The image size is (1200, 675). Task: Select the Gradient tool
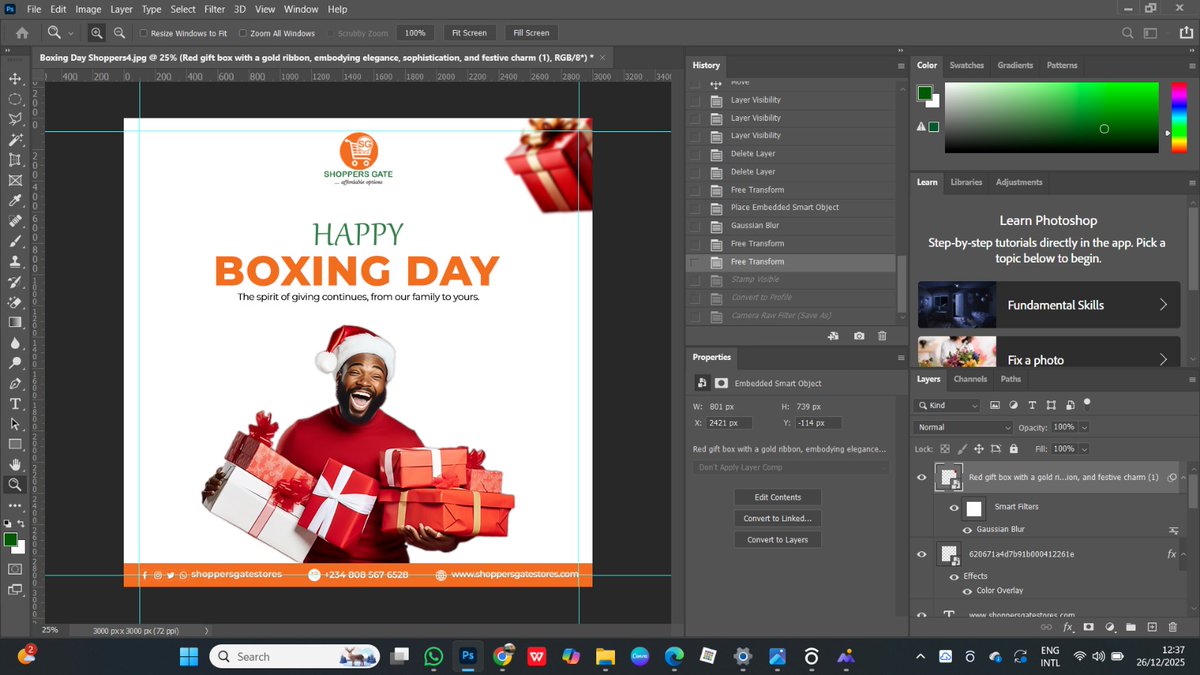(x=15, y=322)
